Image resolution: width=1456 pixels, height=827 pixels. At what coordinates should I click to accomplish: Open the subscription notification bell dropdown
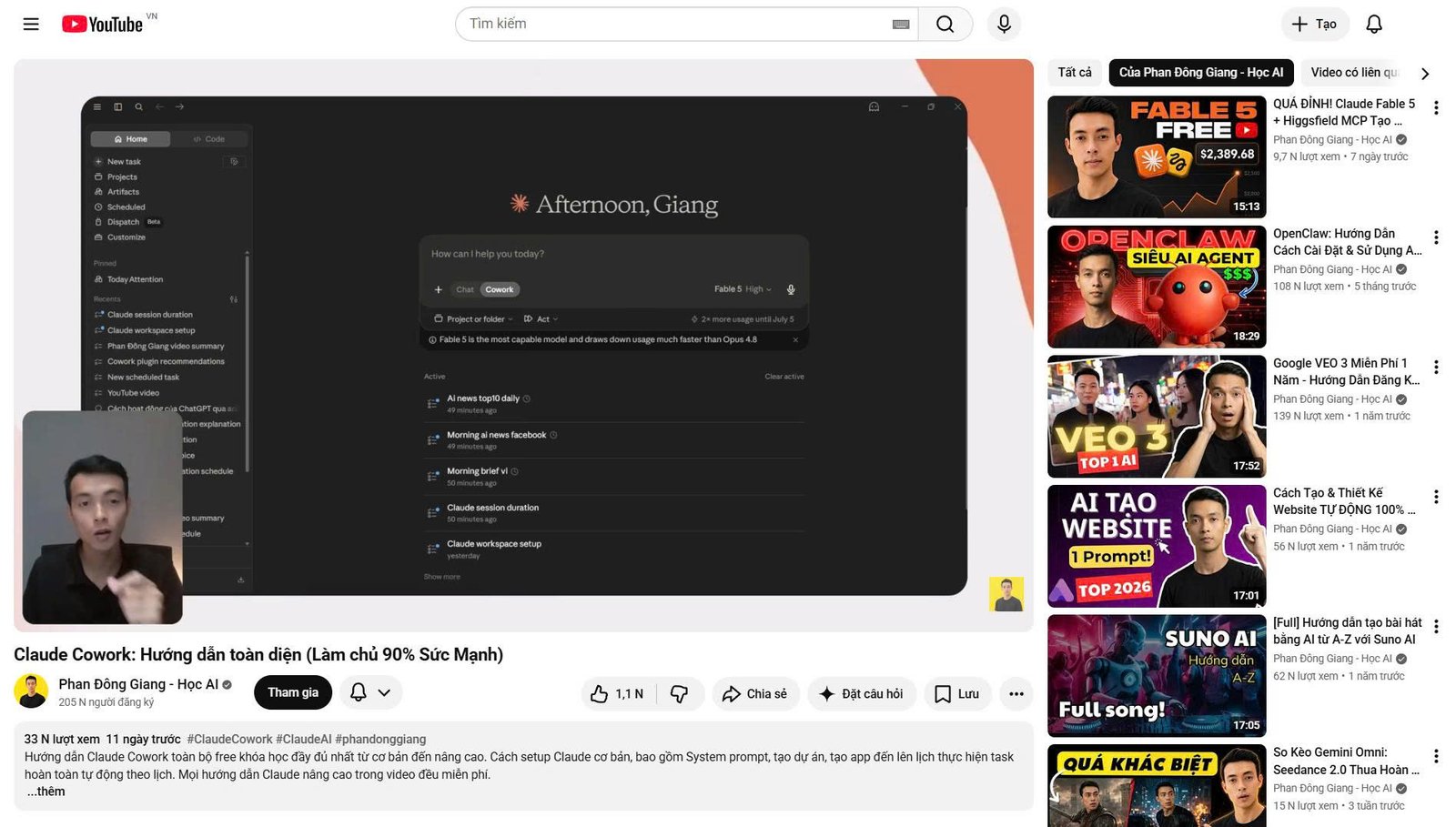tap(371, 692)
